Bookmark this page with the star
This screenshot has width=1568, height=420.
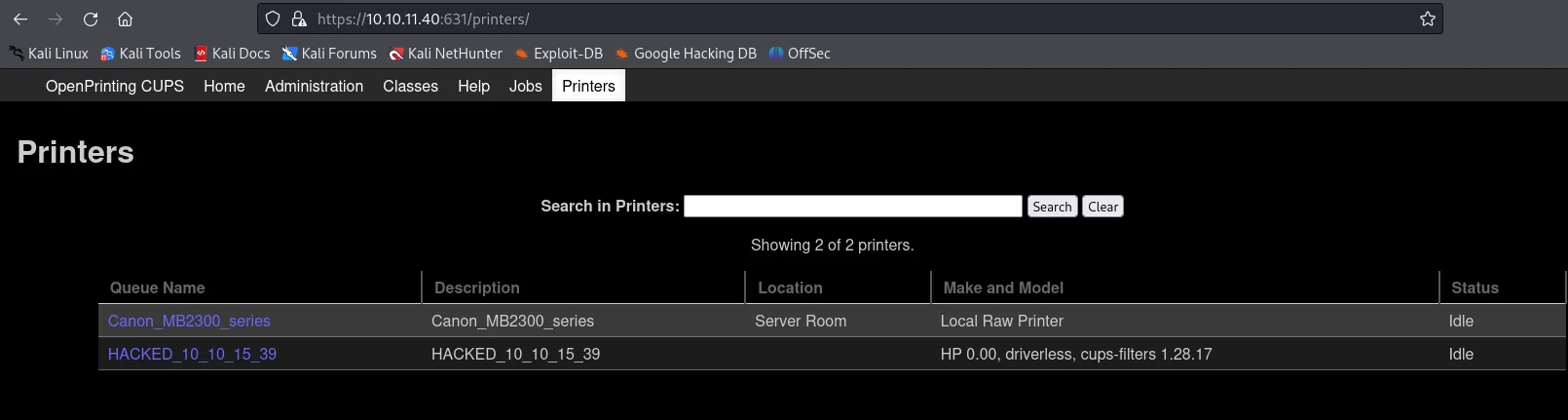click(x=1428, y=19)
